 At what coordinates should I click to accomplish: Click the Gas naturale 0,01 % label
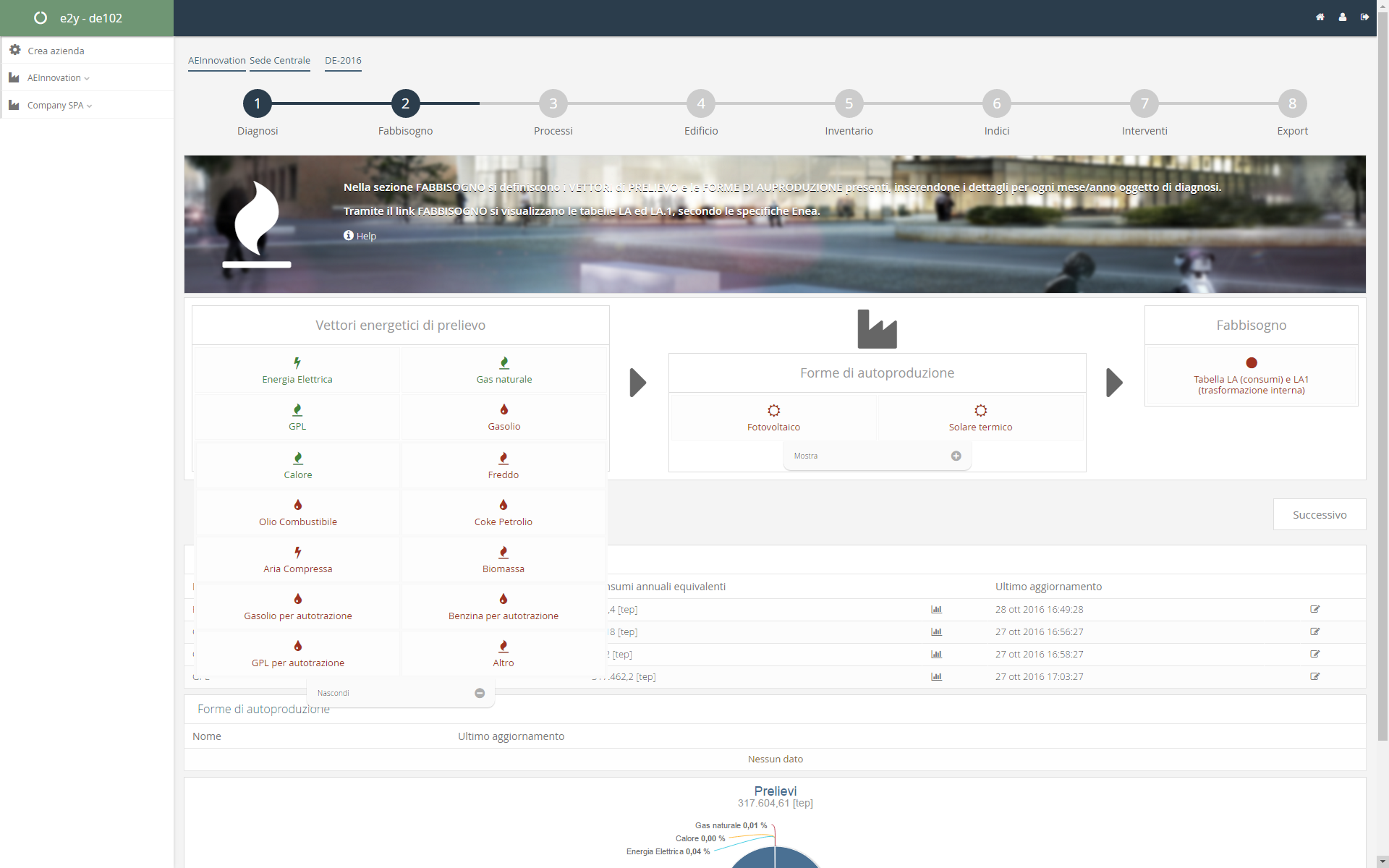[x=731, y=825]
